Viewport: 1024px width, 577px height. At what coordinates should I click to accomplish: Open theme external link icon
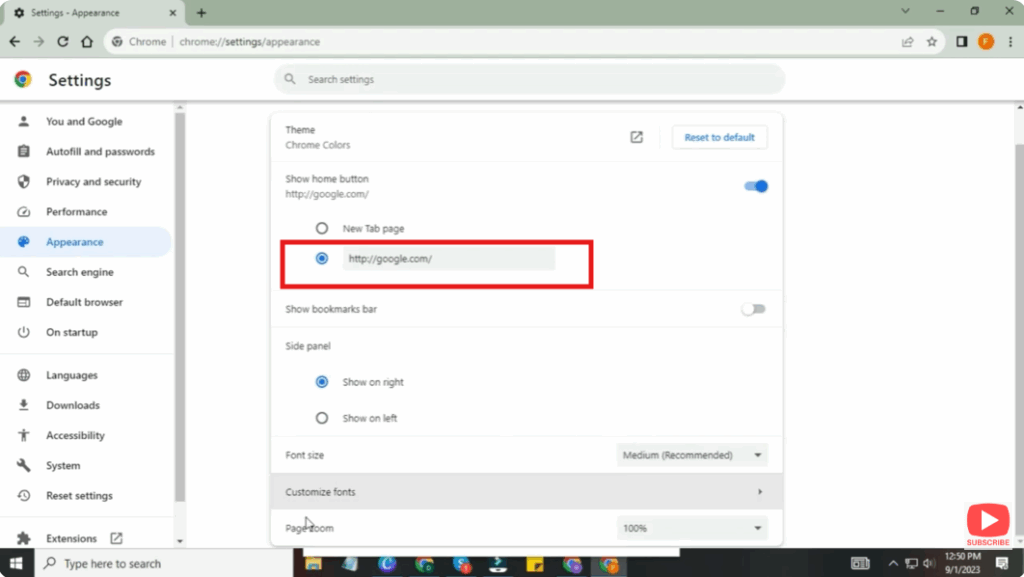[636, 137]
